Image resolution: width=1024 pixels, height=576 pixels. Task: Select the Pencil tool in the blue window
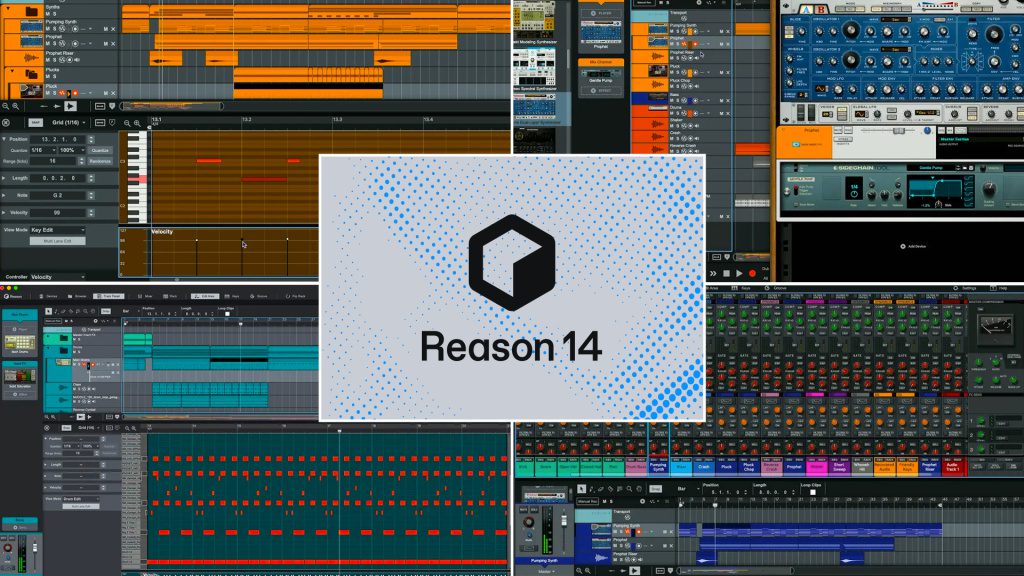[x=592, y=489]
